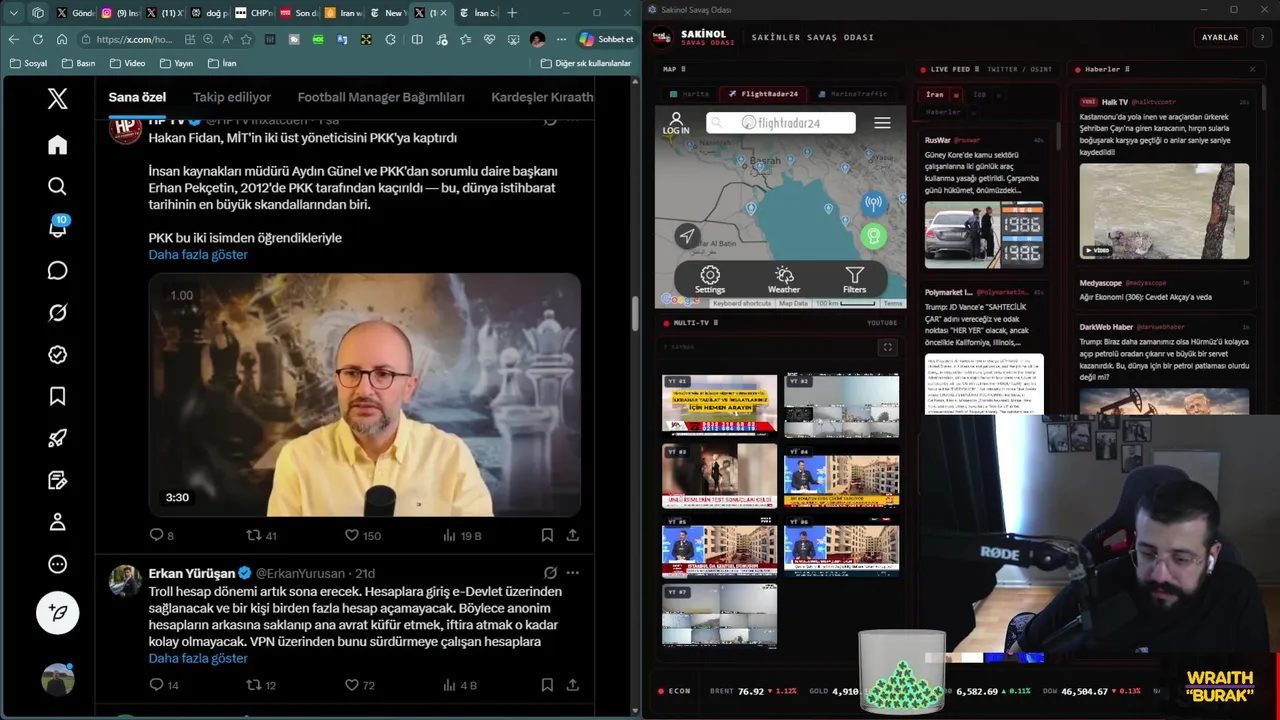The image size is (1280, 720).
Task: Open AYARLAR button in Sakinol window
Action: pyautogui.click(x=1220, y=37)
